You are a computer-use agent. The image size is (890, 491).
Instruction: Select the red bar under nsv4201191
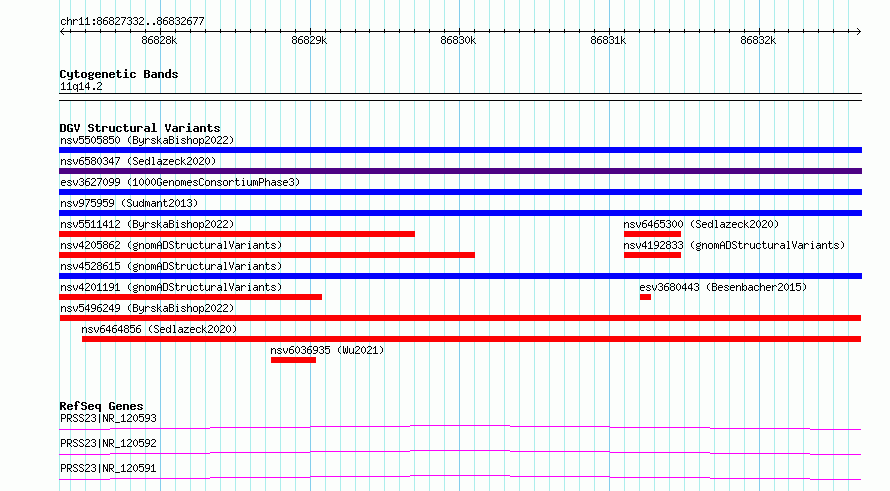(x=190, y=297)
